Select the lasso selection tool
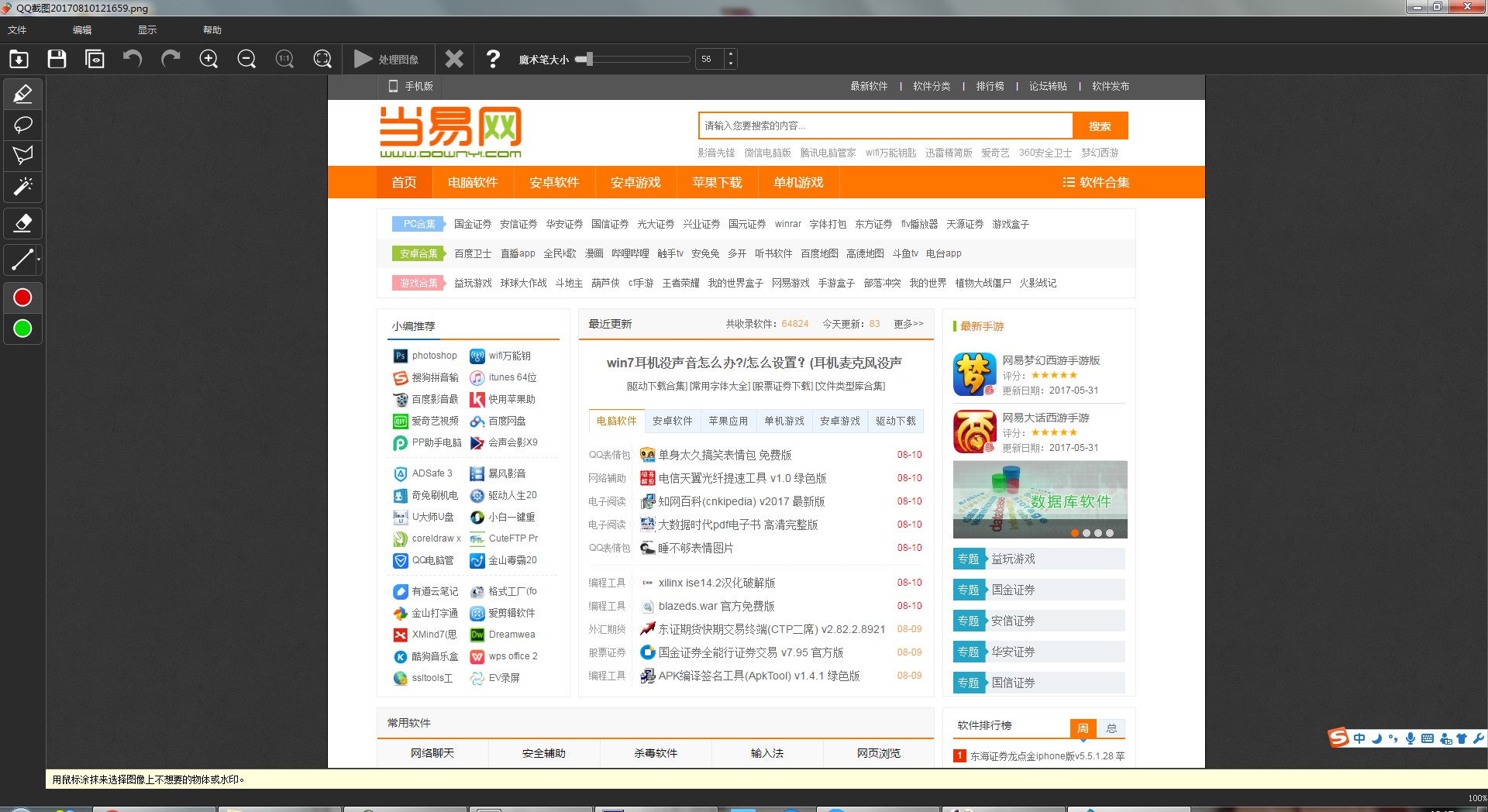 click(22, 125)
